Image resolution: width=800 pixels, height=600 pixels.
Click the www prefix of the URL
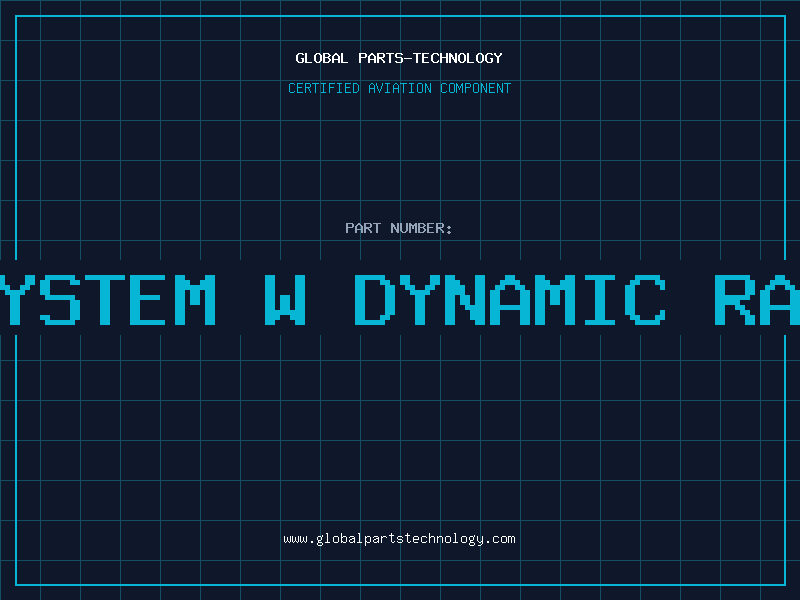(x=295, y=540)
